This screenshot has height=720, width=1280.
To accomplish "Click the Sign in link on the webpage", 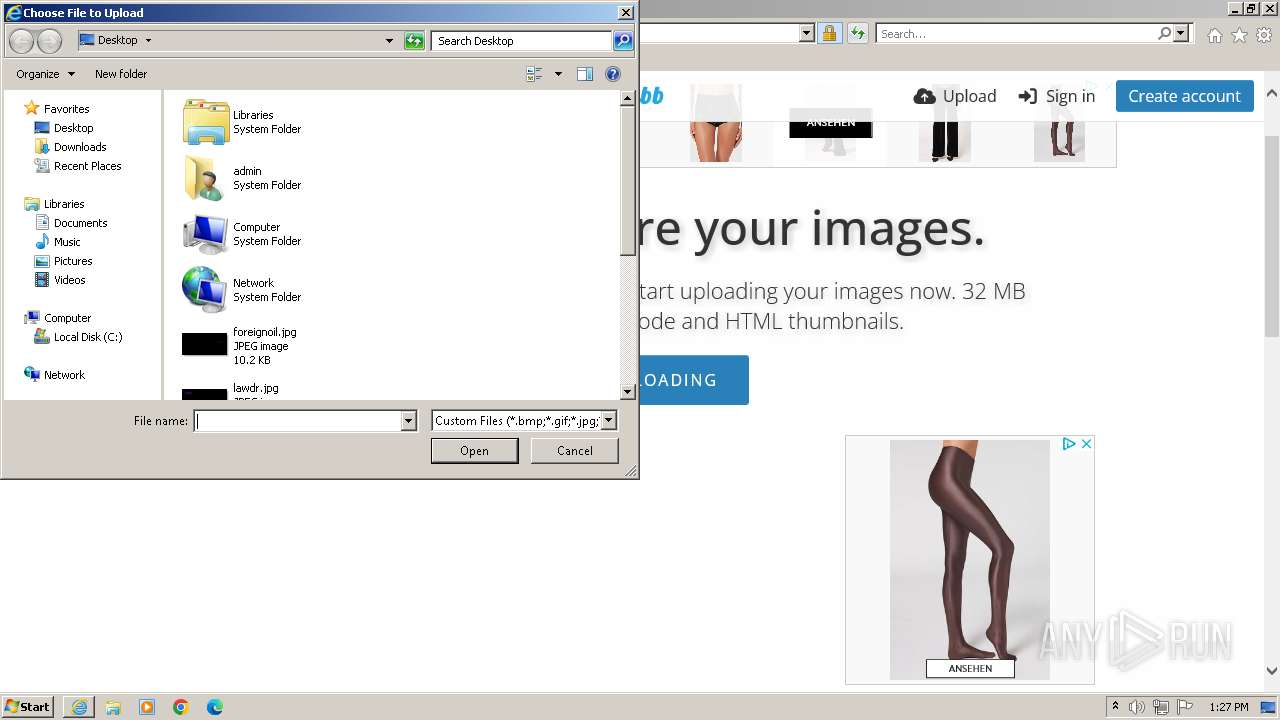I will [x=1057, y=96].
